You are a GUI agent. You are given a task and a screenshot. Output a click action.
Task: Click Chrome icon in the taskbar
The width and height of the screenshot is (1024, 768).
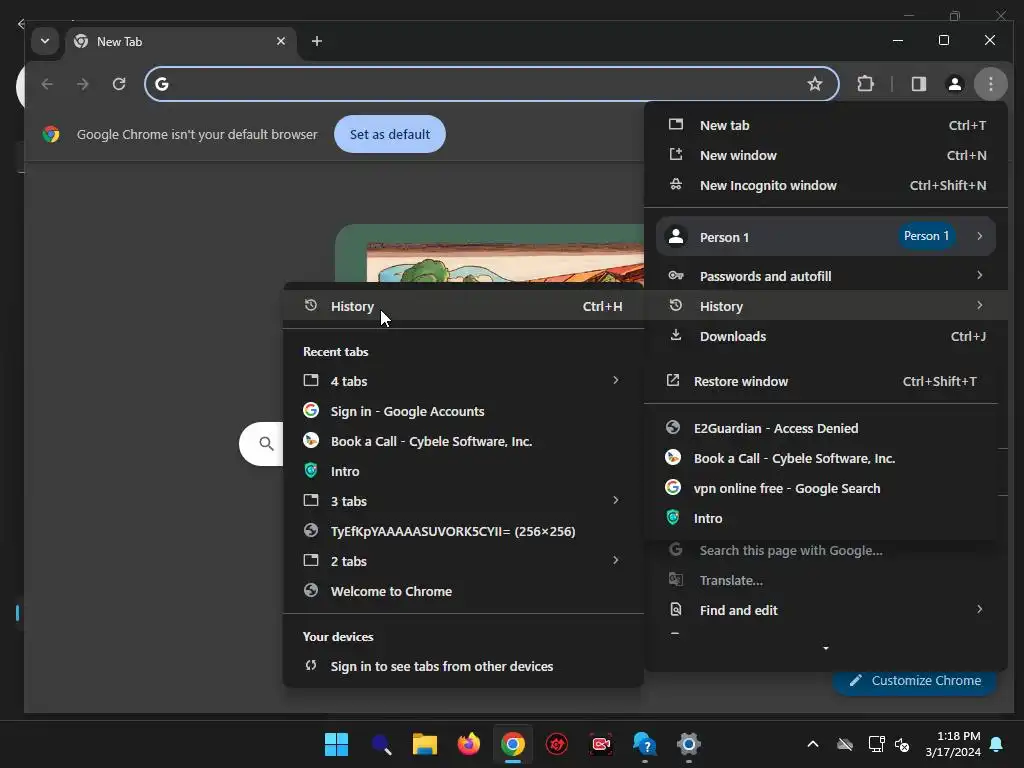pyautogui.click(x=513, y=744)
